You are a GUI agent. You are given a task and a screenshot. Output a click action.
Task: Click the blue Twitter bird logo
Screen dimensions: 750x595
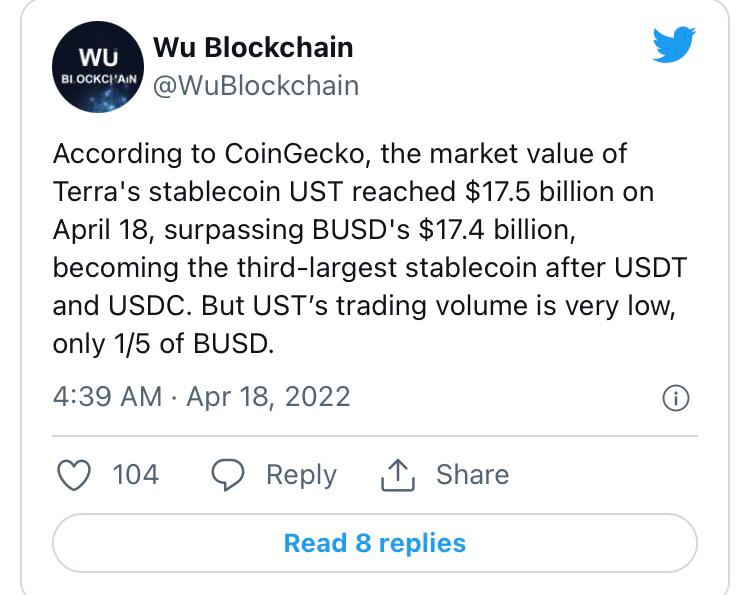coord(674,46)
